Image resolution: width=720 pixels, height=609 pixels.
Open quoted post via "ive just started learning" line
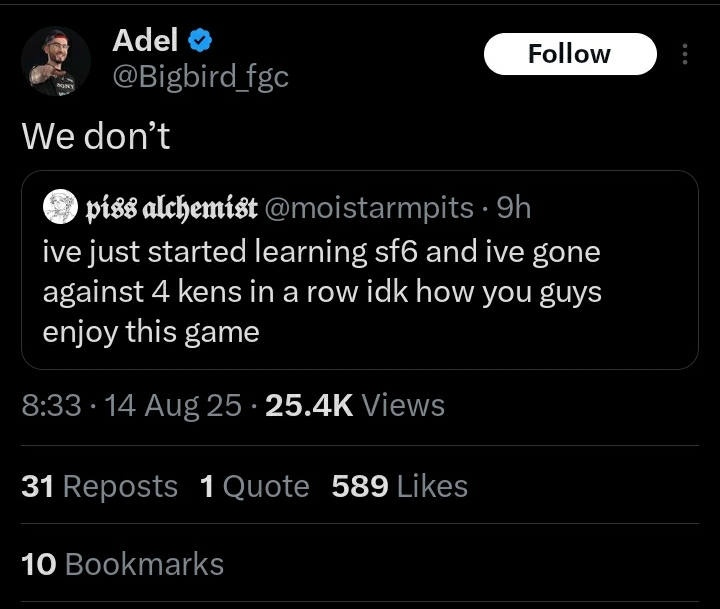coord(320,251)
